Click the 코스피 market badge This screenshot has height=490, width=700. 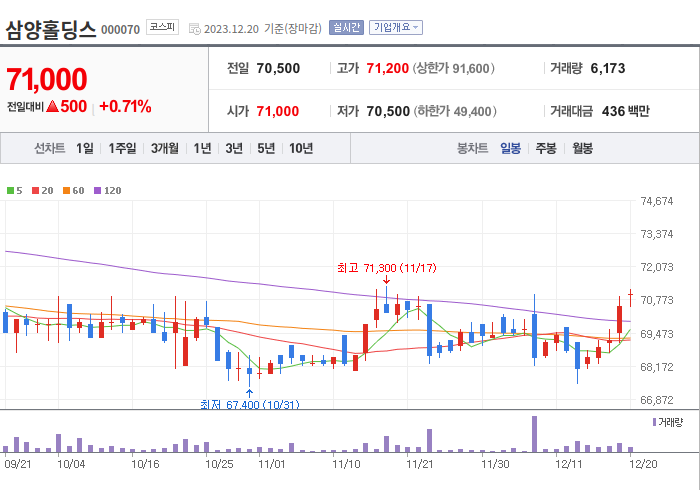[x=162, y=27]
